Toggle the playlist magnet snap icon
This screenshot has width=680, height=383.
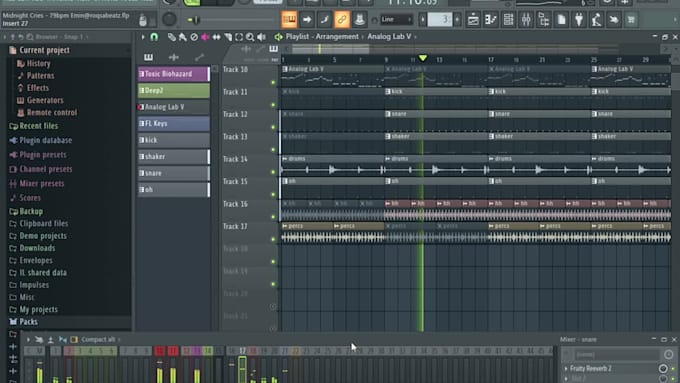point(154,37)
